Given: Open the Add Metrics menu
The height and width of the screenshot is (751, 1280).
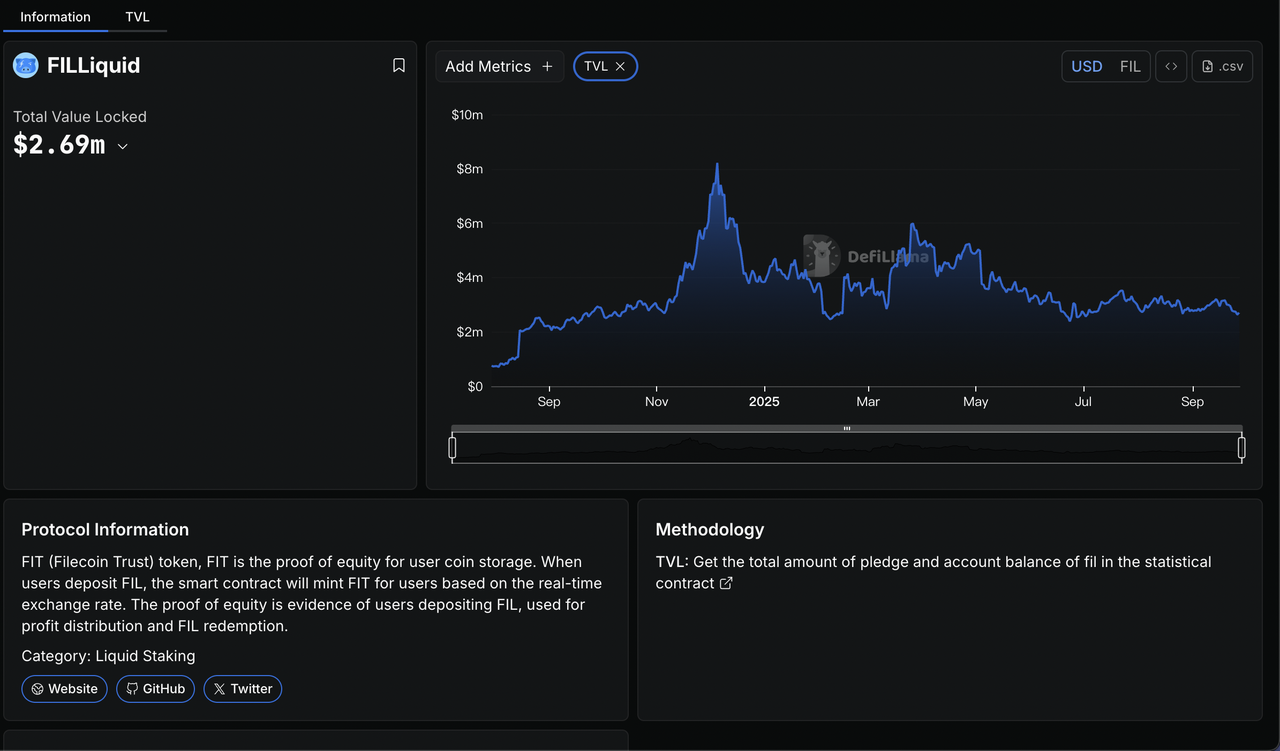Looking at the screenshot, I should point(499,66).
